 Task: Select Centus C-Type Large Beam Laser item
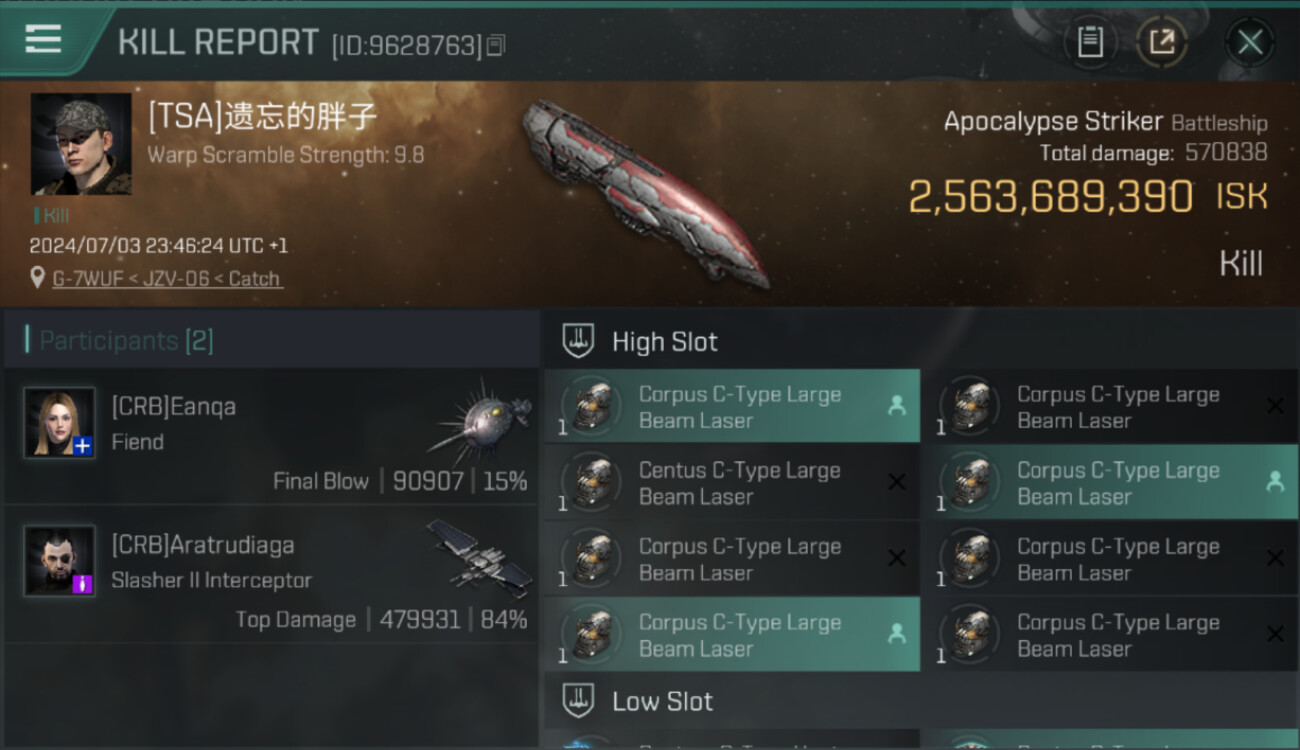(732, 483)
